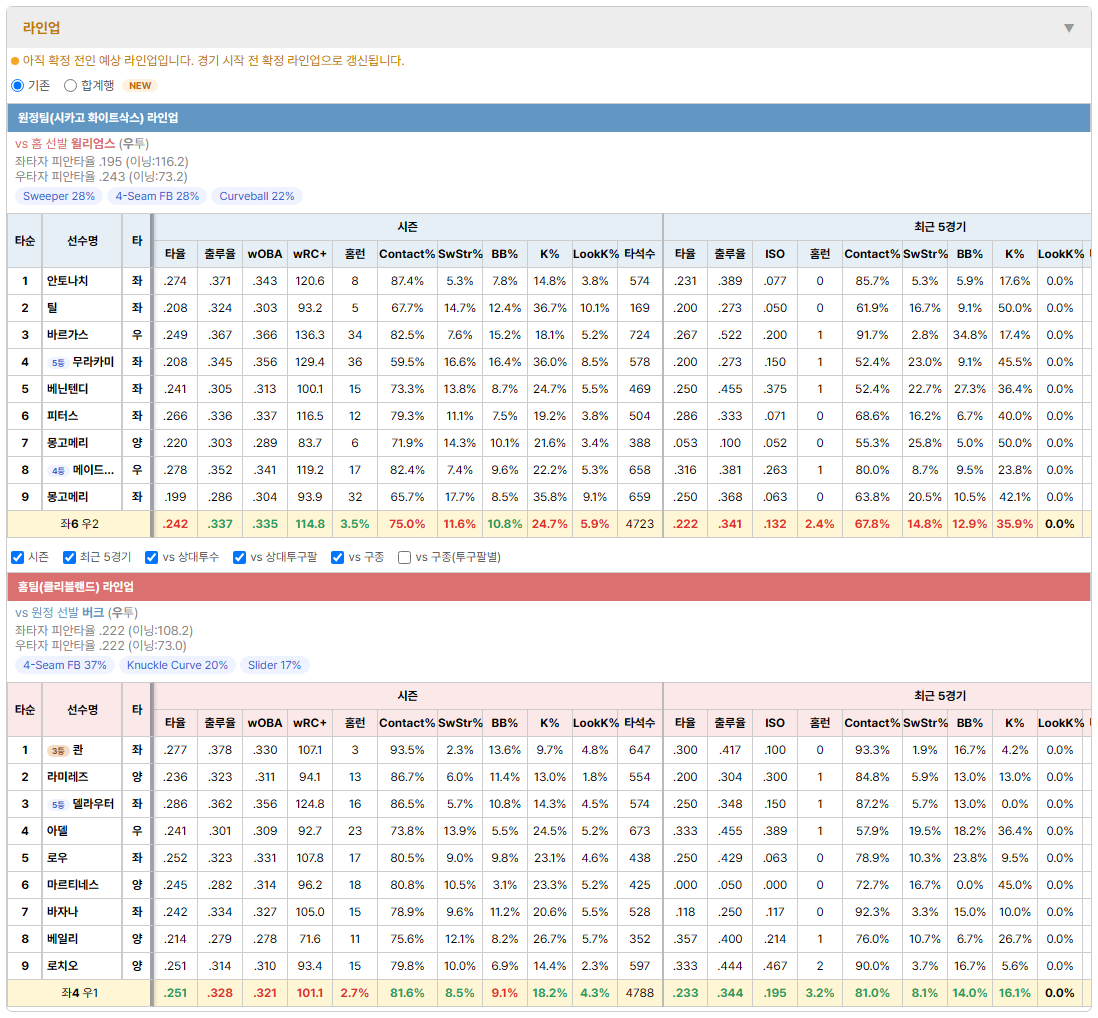Screen dimensions: 1098x1018
Task: Open away starter 버크 link
Action: click(x=93, y=613)
